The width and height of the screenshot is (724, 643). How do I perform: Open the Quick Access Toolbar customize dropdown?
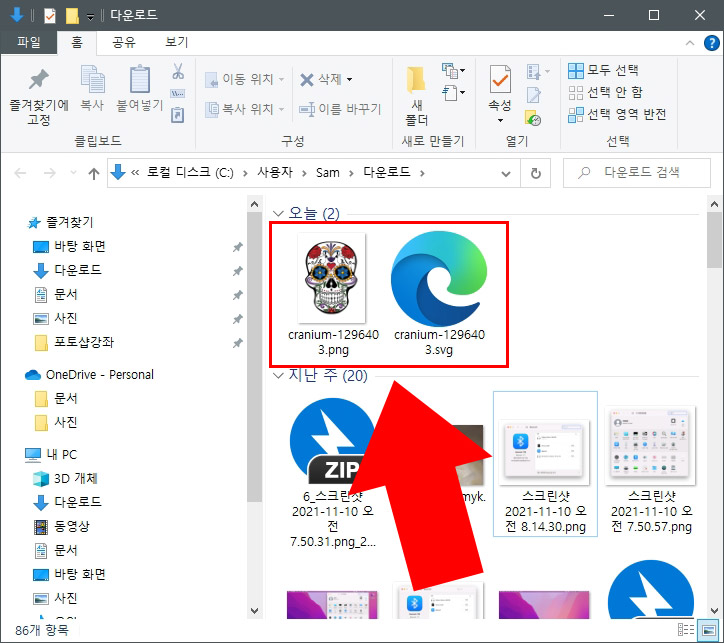coord(90,17)
